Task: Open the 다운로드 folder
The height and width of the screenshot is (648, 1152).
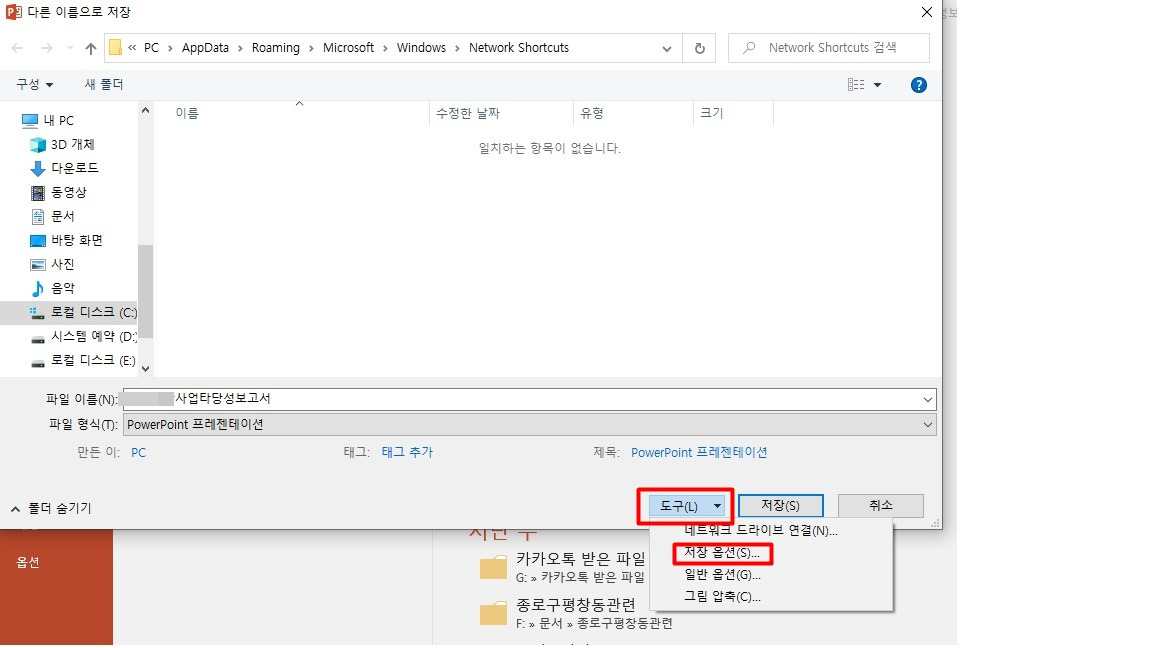Action: click(64, 168)
